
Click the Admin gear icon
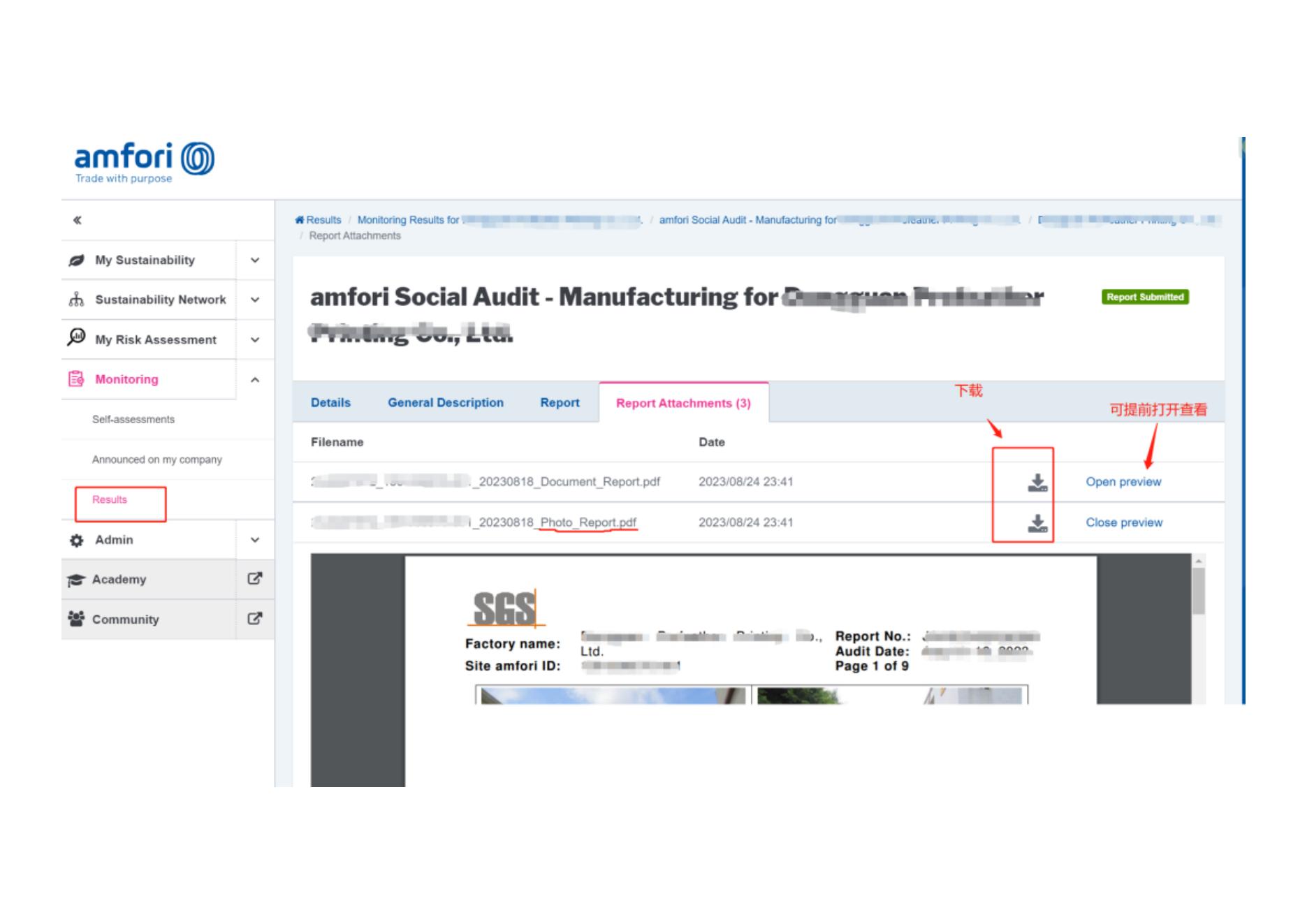click(x=77, y=541)
